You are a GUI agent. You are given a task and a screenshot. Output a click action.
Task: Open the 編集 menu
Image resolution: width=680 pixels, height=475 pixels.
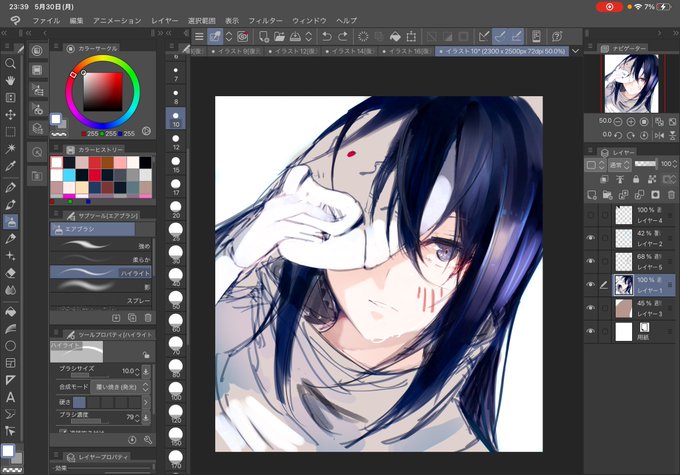pos(76,20)
